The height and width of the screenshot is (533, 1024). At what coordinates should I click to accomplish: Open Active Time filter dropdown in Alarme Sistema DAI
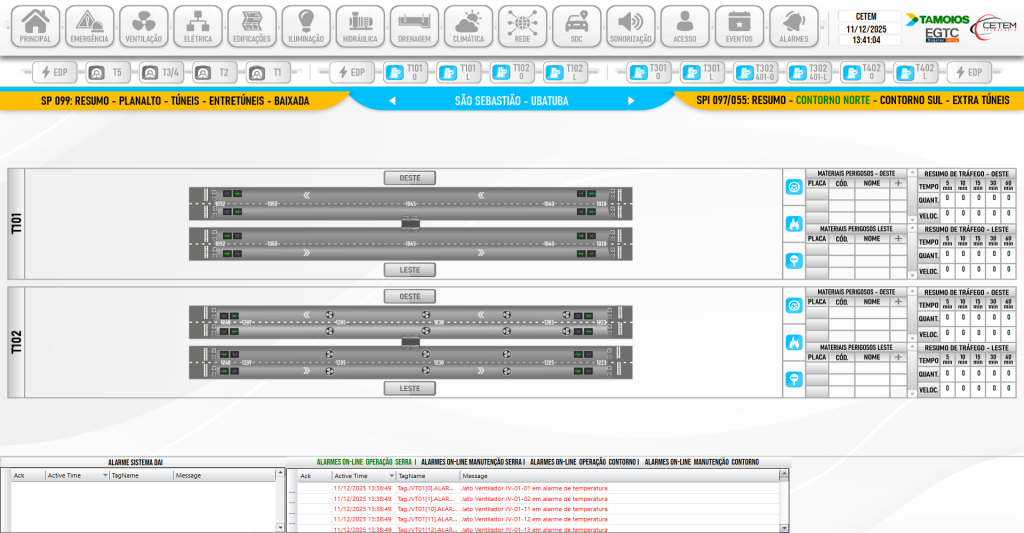106,476
